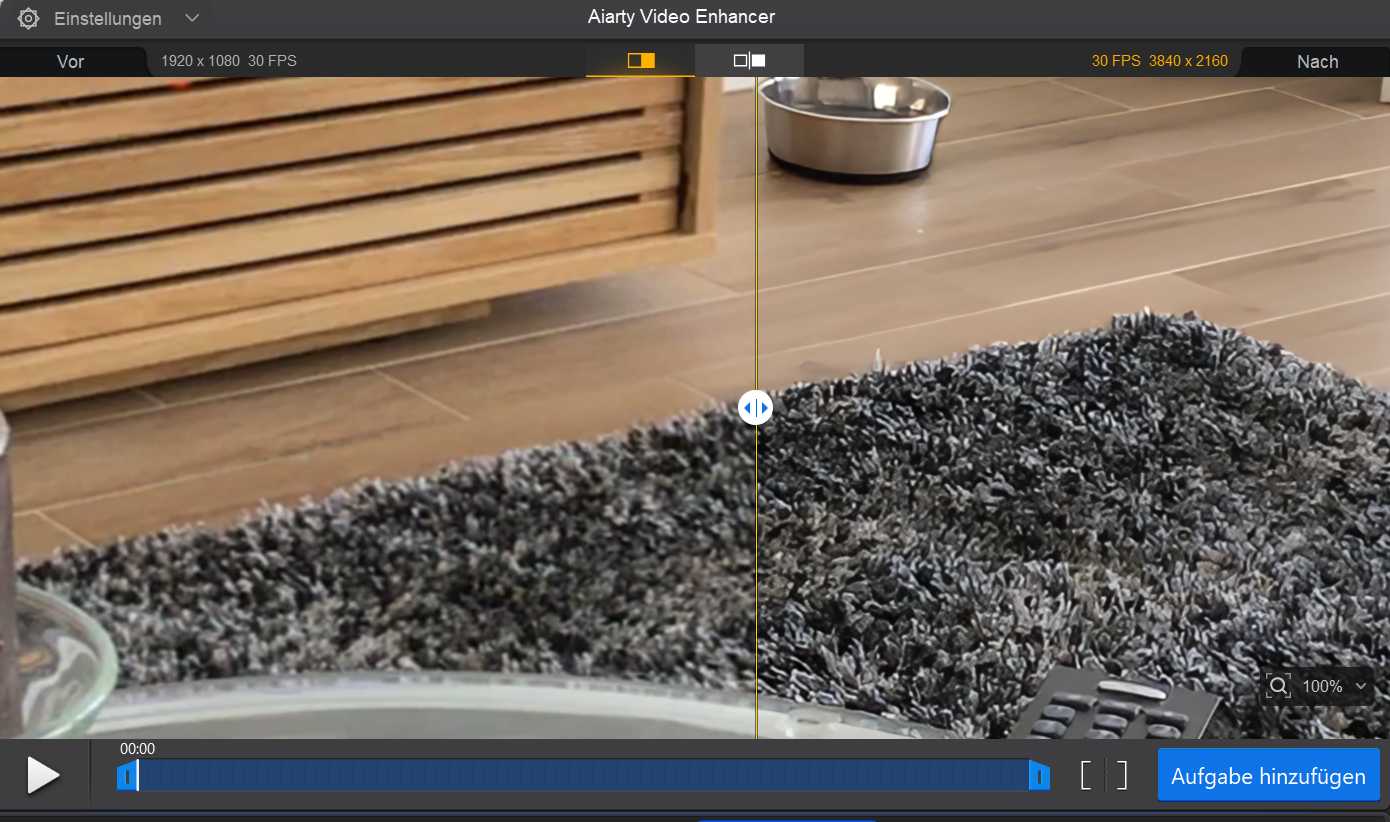Click the left bracket trim-start icon
Viewport: 1390px width, 822px height.
pyautogui.click(x=1087, y=774)
